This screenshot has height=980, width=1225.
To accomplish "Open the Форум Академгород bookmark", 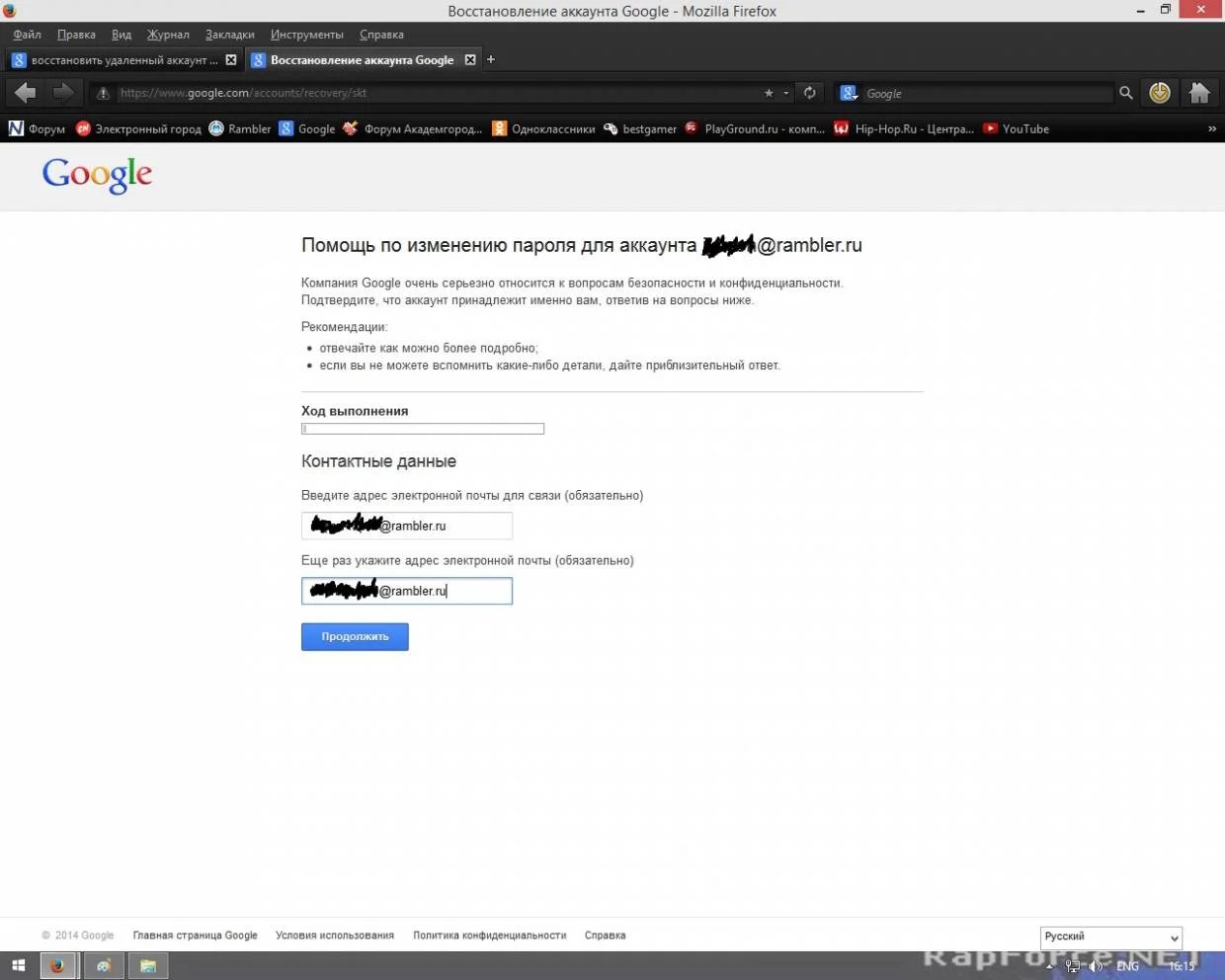I will click(412, 128).
